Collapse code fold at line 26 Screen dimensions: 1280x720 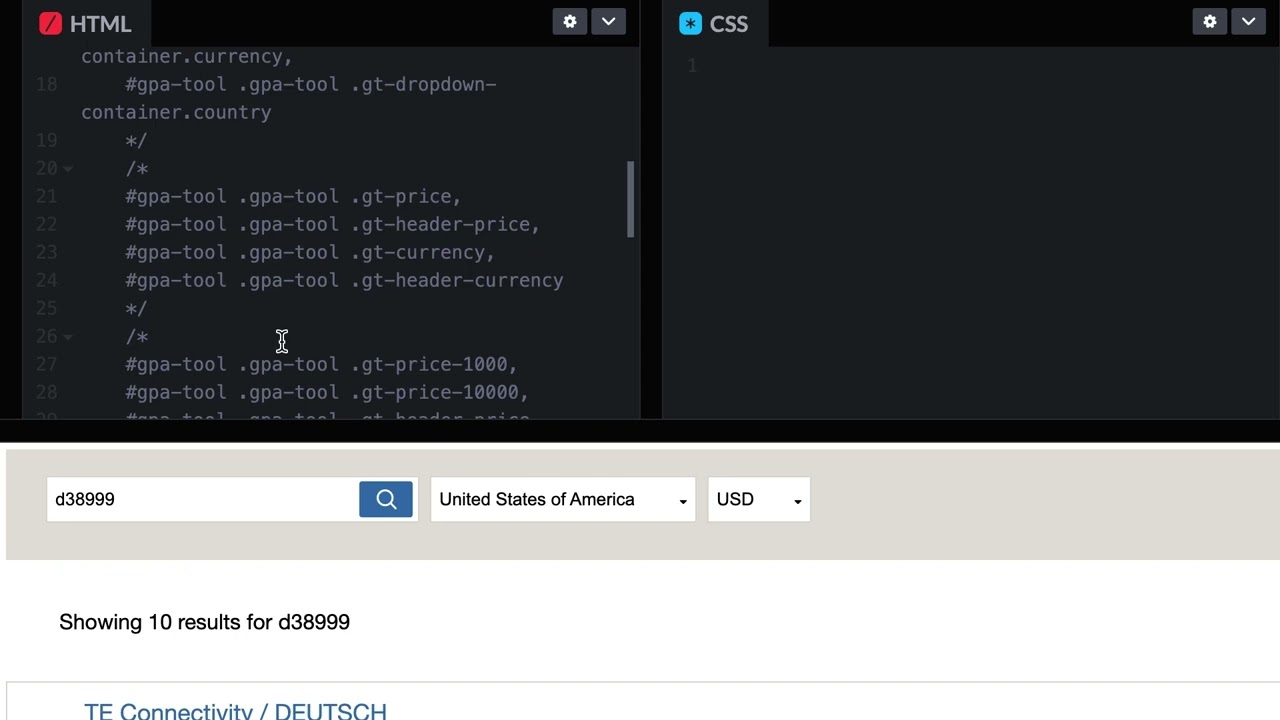(68, 337)
